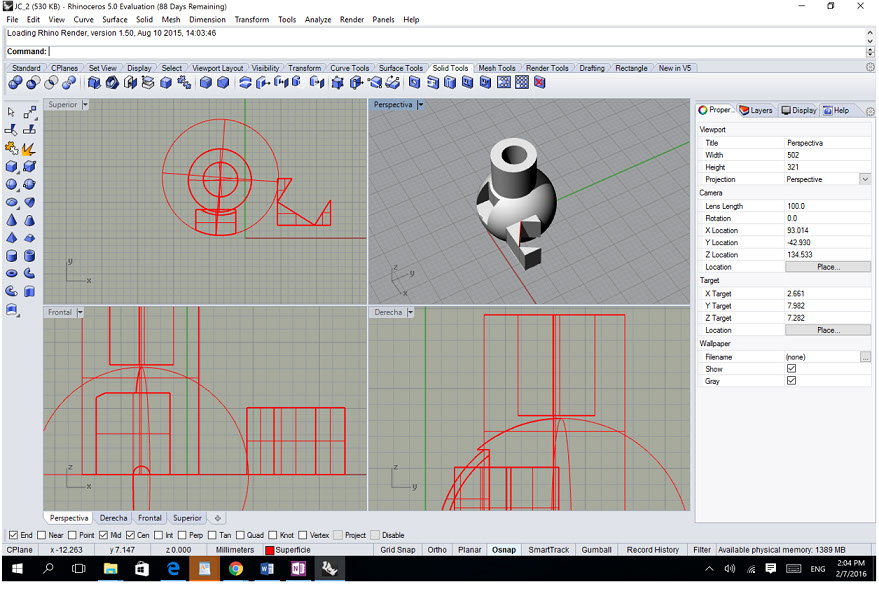
Task: Select the Truncated Pyramid tool
Action: 29,238
